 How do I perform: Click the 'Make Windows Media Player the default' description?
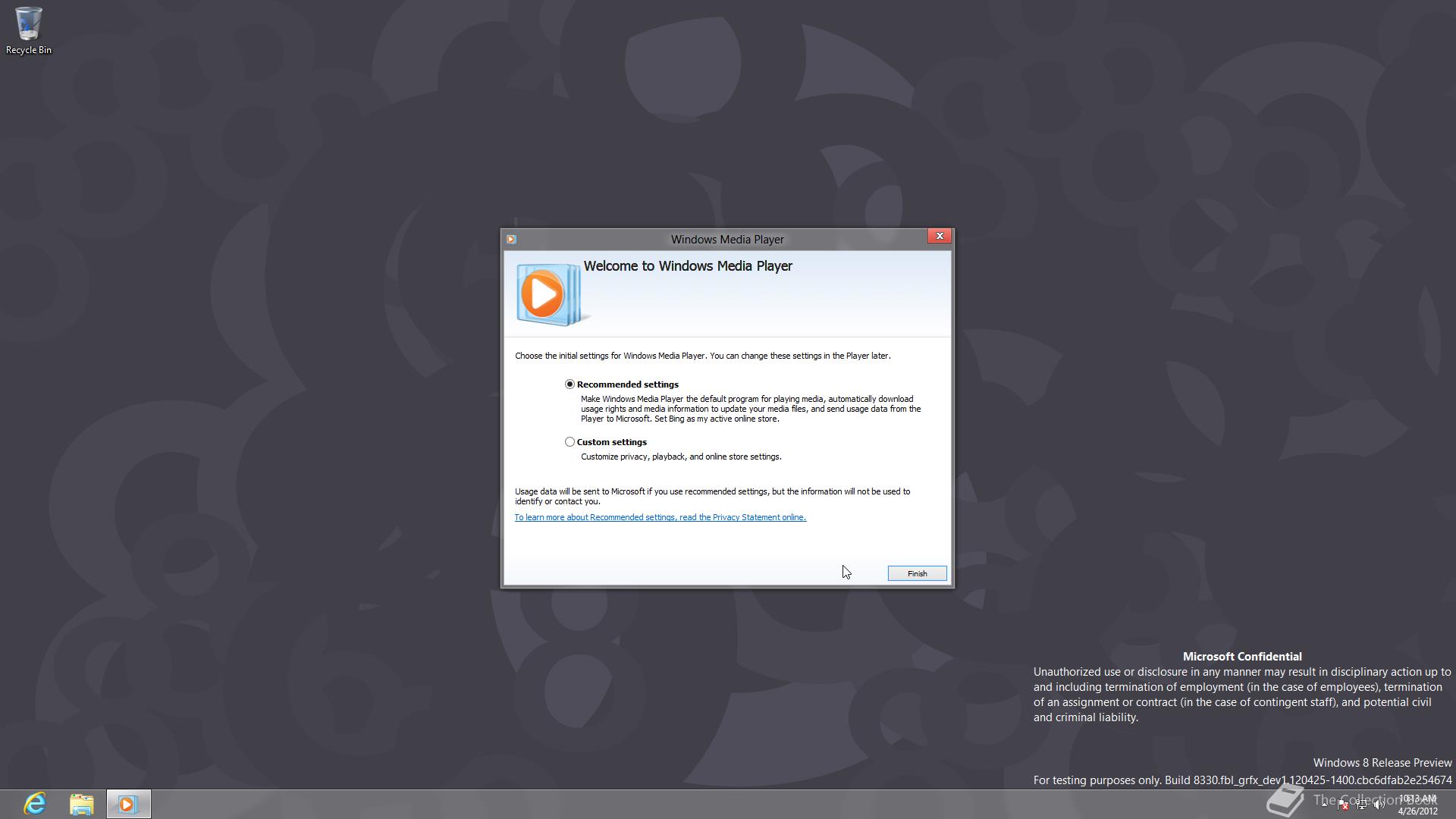coord(751,409)
